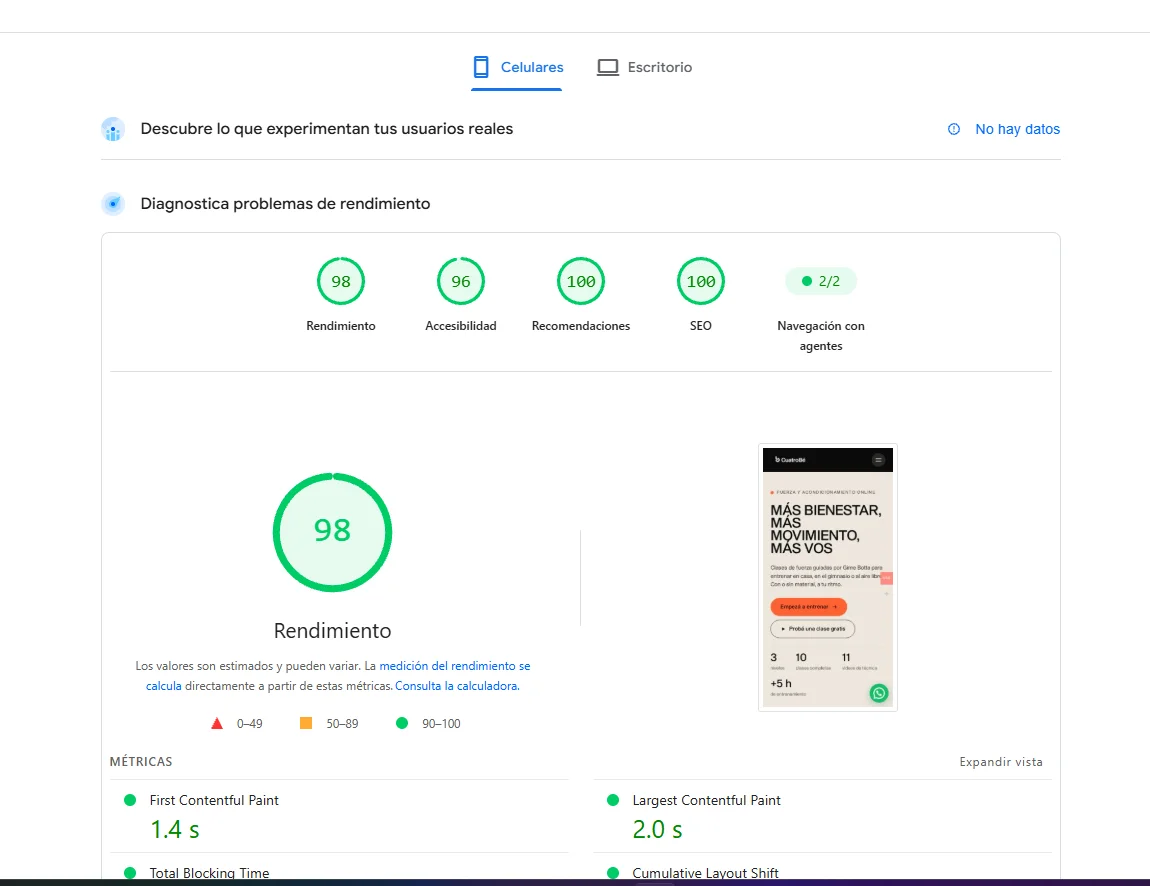The width and height of the screenshot is (1150, 886).
Task: Click the laptop icon in Escritorio tab
Action: (x=607, y=67)
